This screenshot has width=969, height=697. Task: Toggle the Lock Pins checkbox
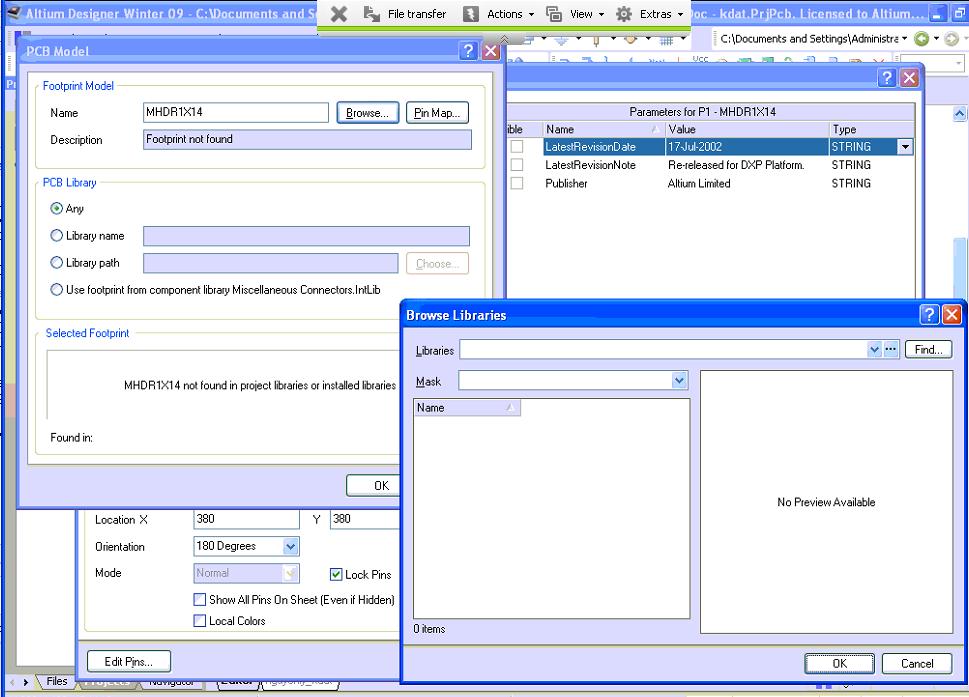point(336,575)
